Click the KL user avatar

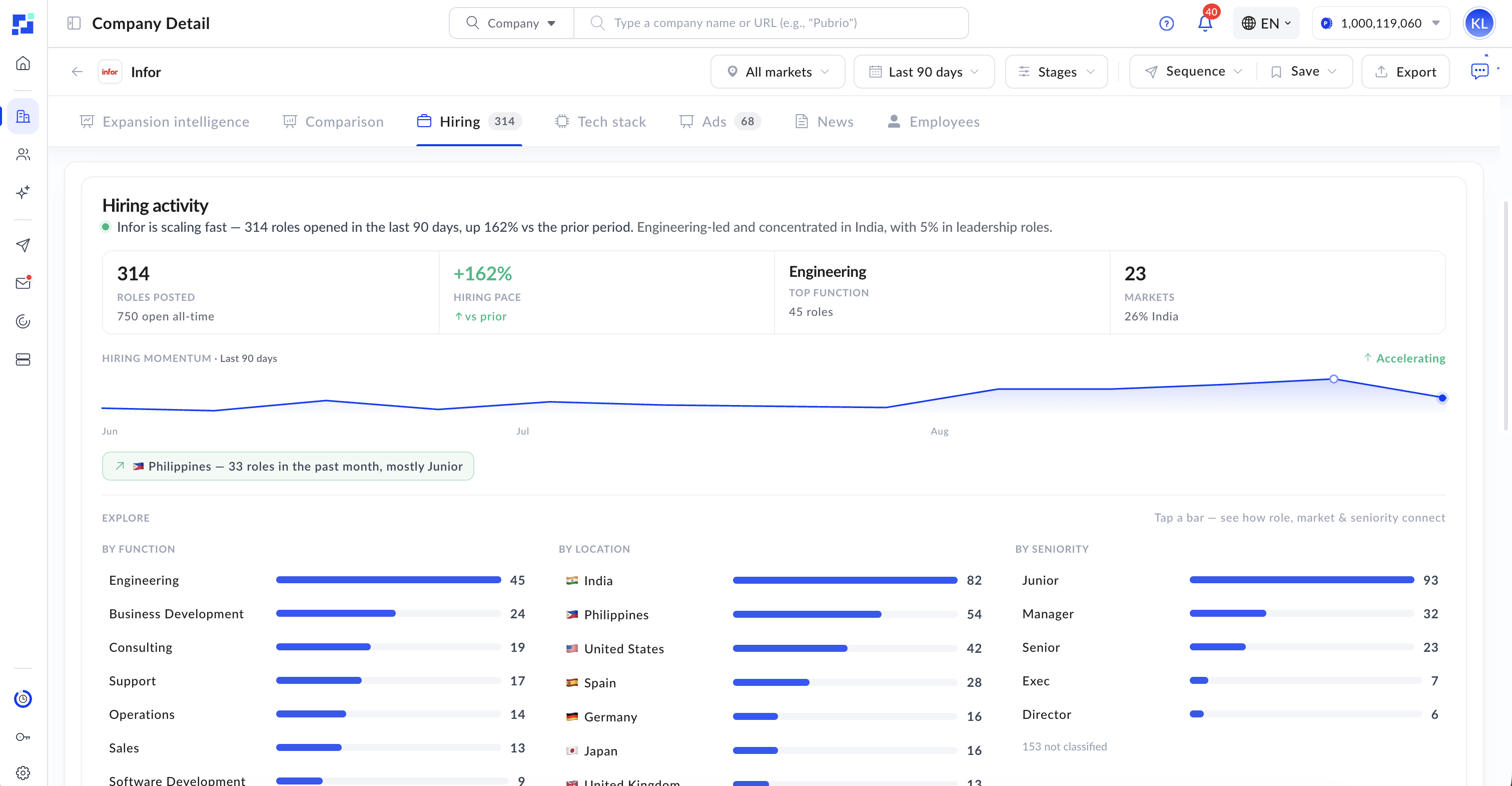[1479, 24]
